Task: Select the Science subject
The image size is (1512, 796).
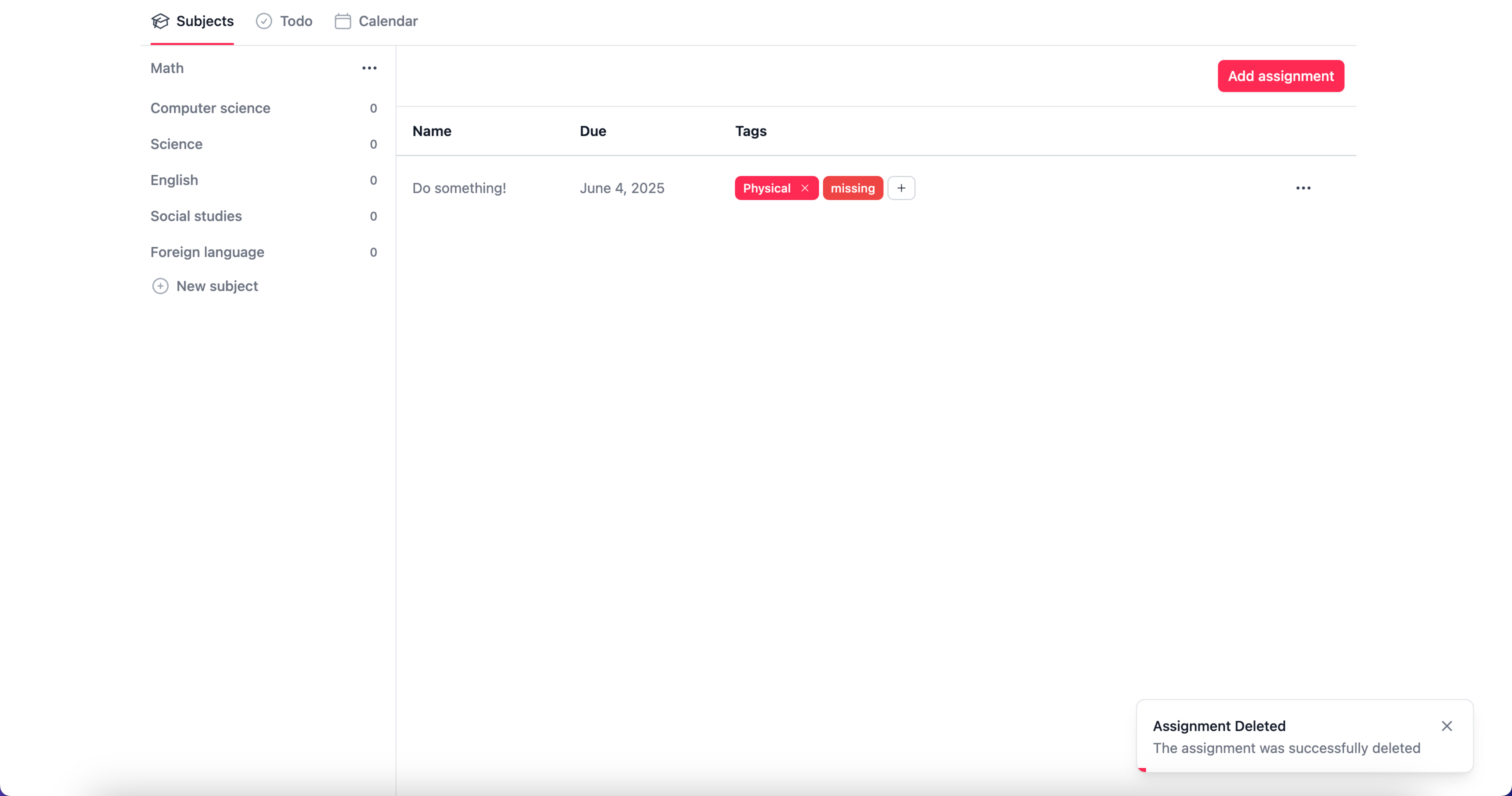Action: (176, 144)
